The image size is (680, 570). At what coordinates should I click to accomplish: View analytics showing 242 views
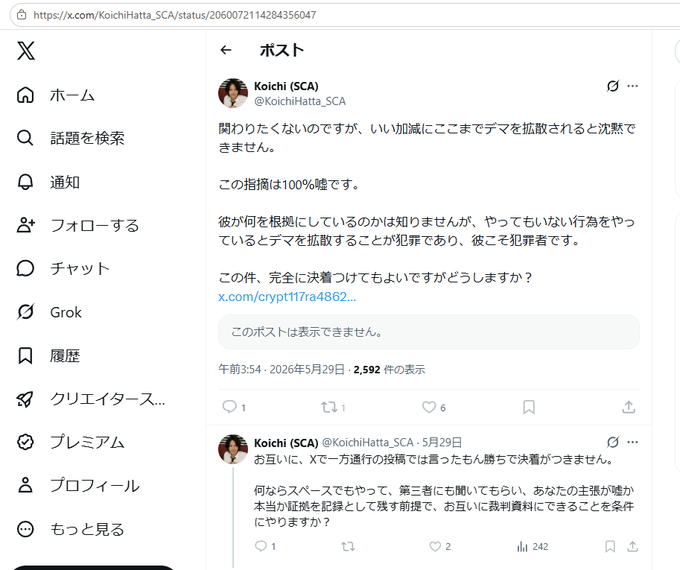tap(533, 546)
